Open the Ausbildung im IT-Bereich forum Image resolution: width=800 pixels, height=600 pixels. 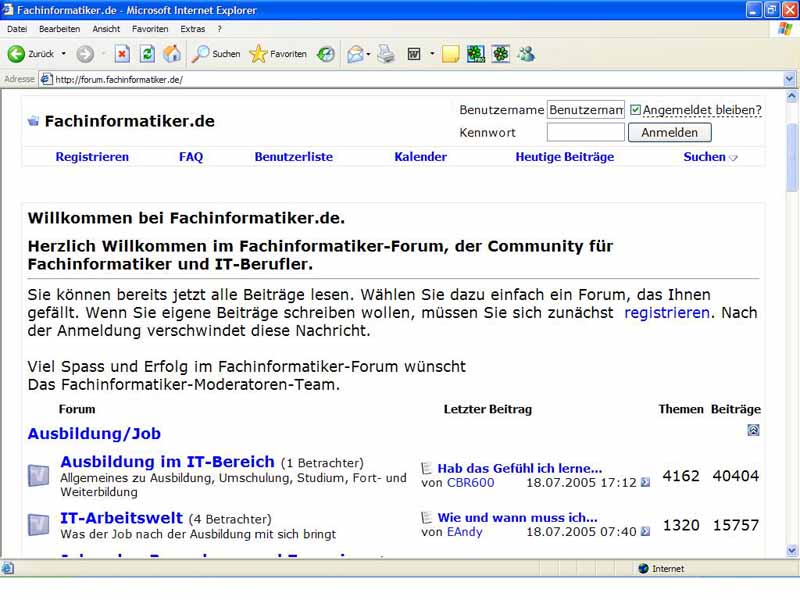tap(167, 461)
